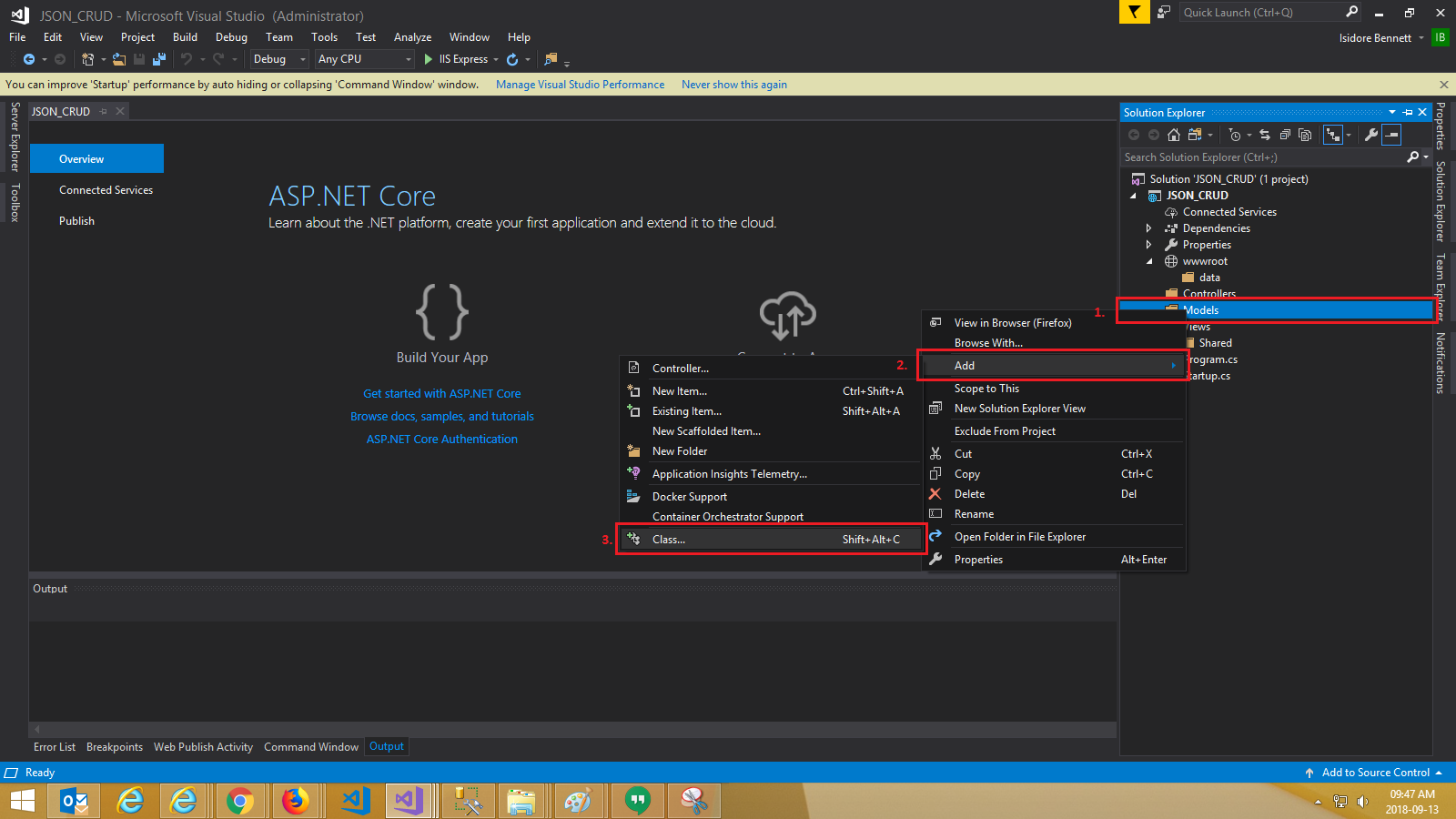
Task: Click the Outlook taskbar icon
Action: click(75, 801)
